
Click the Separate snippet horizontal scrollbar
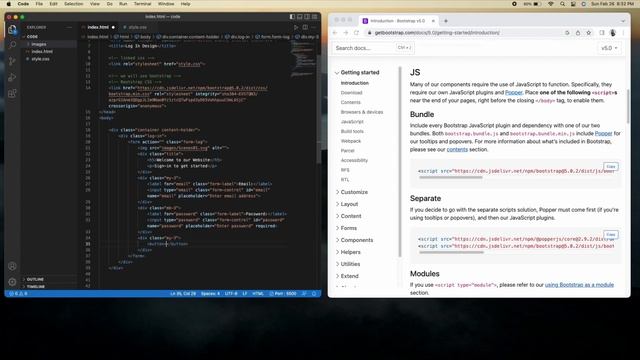tap(451, 253)
